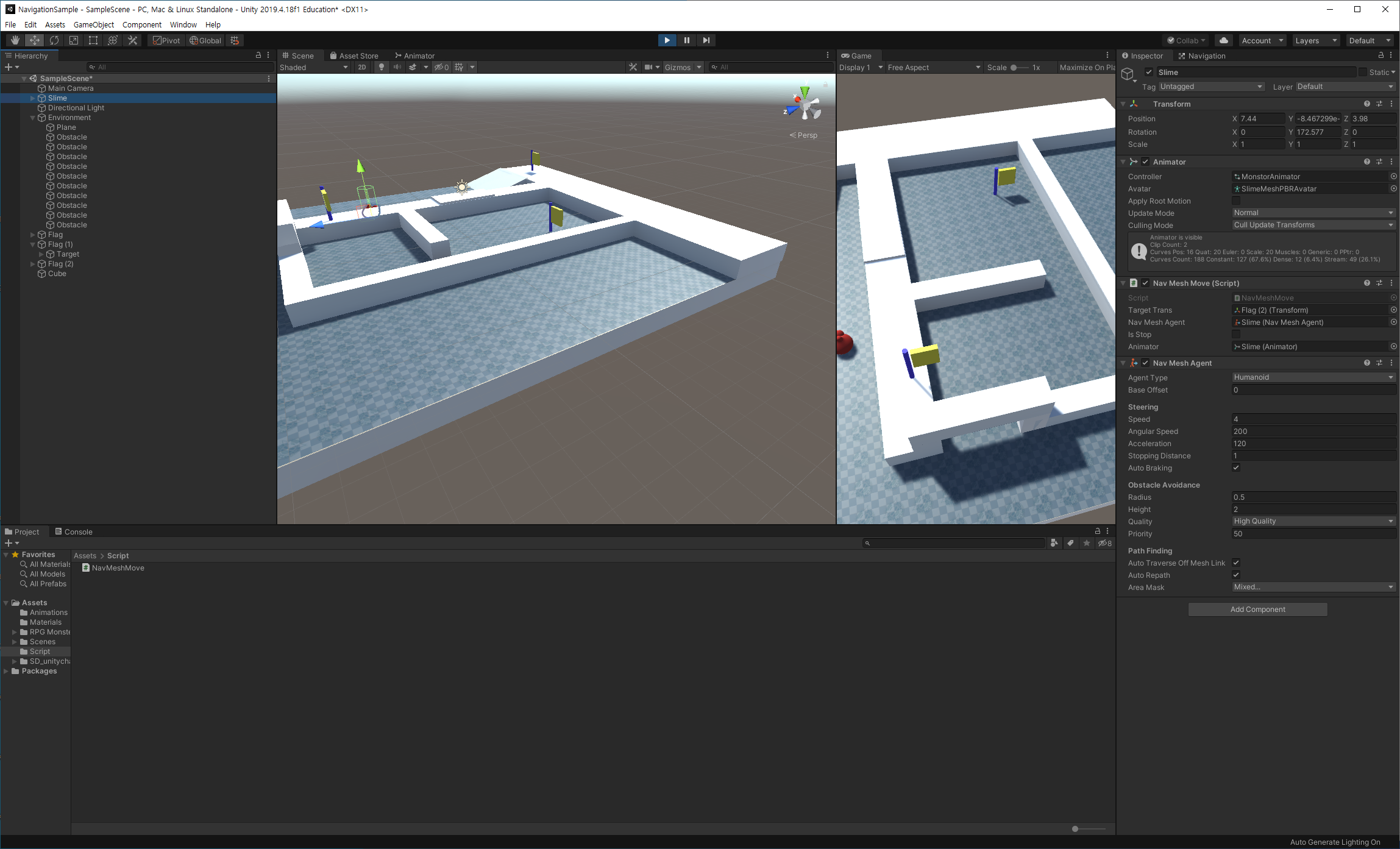Click the Step frame button
This screenshot has height=849, width=1400.
tap(706, 40)
